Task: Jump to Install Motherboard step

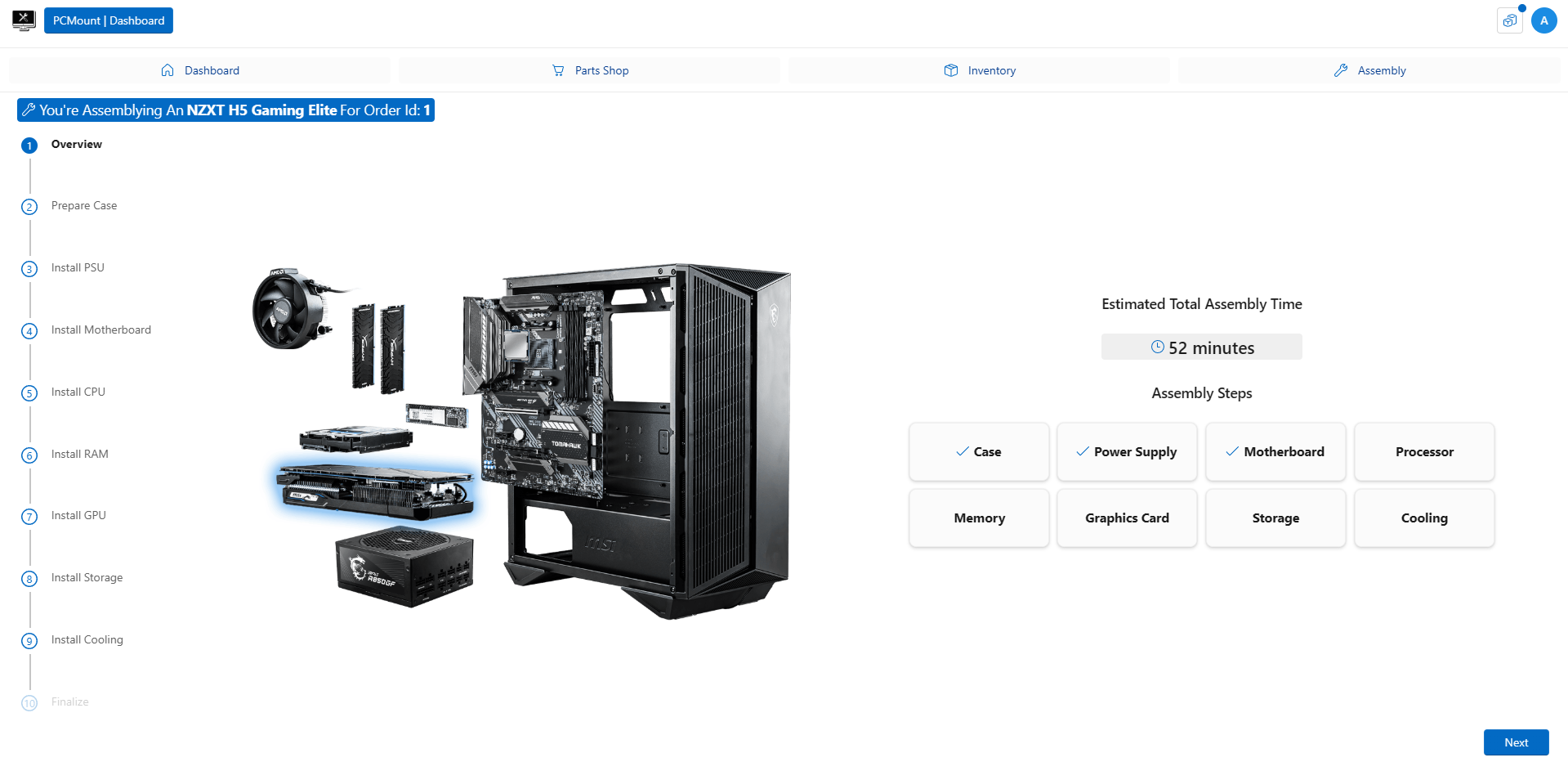Action: point(101,329)
